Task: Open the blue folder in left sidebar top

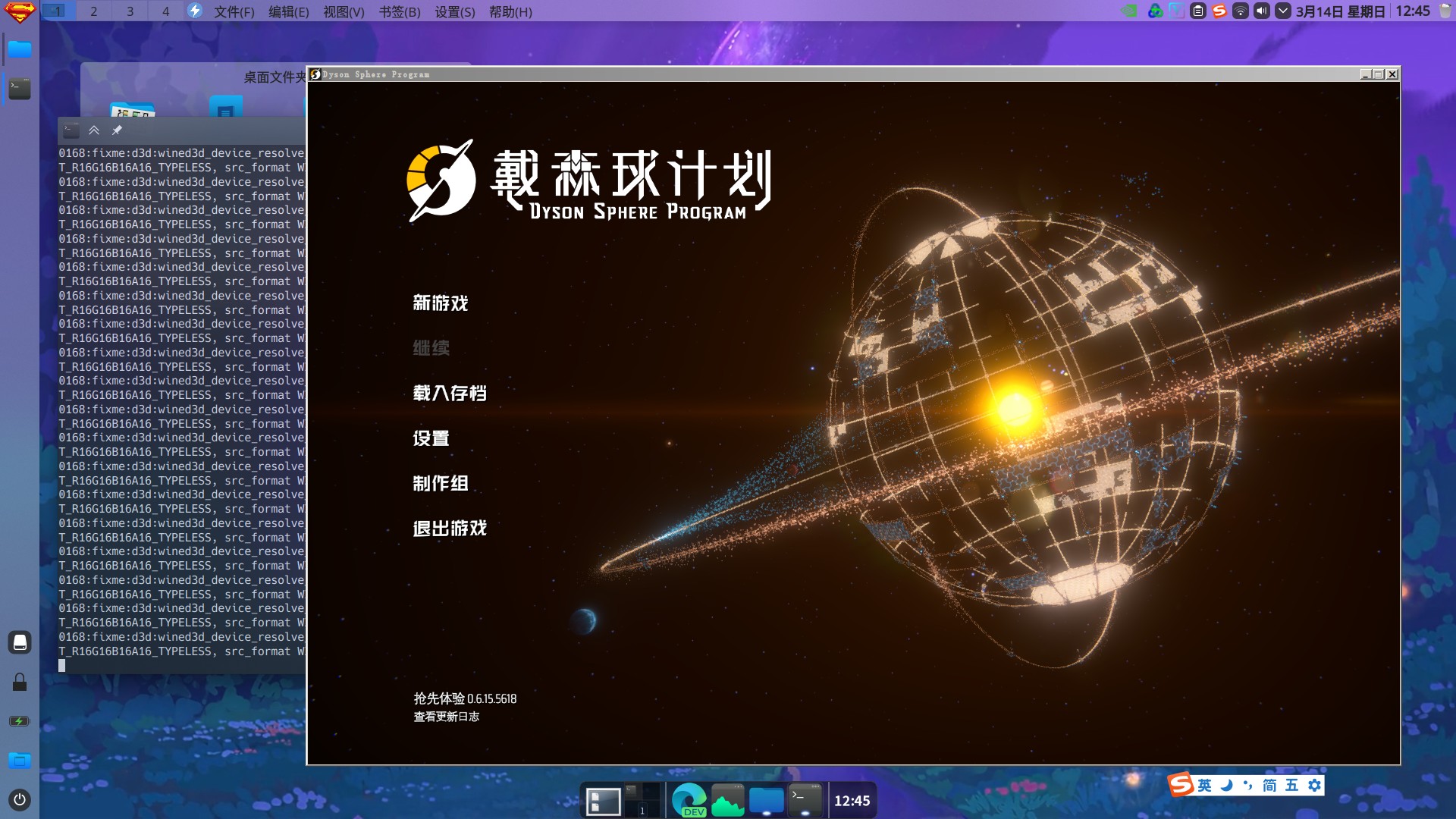Action: (x=20, y=49)
